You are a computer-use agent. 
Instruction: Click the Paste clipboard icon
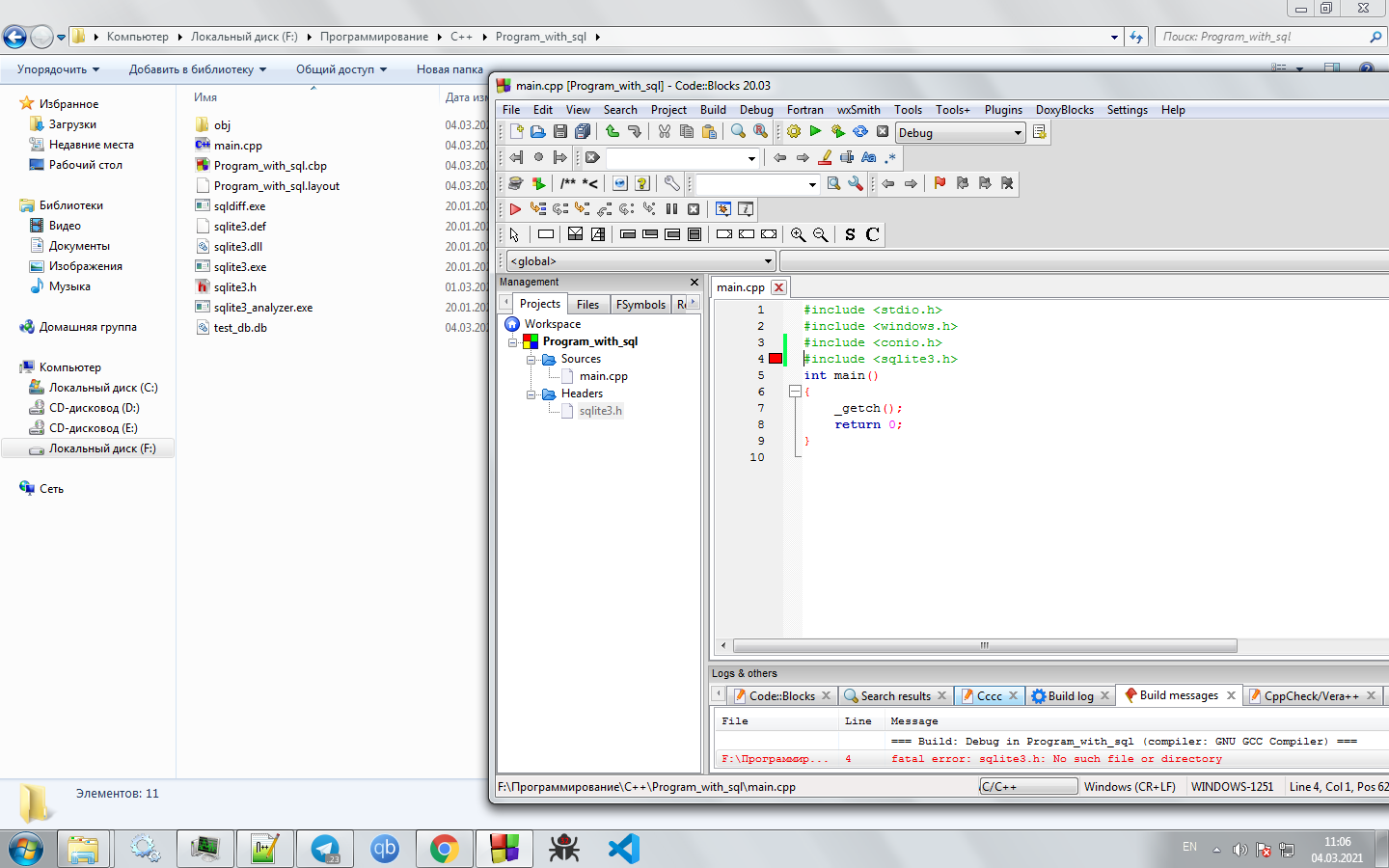[x=709, y=132]
